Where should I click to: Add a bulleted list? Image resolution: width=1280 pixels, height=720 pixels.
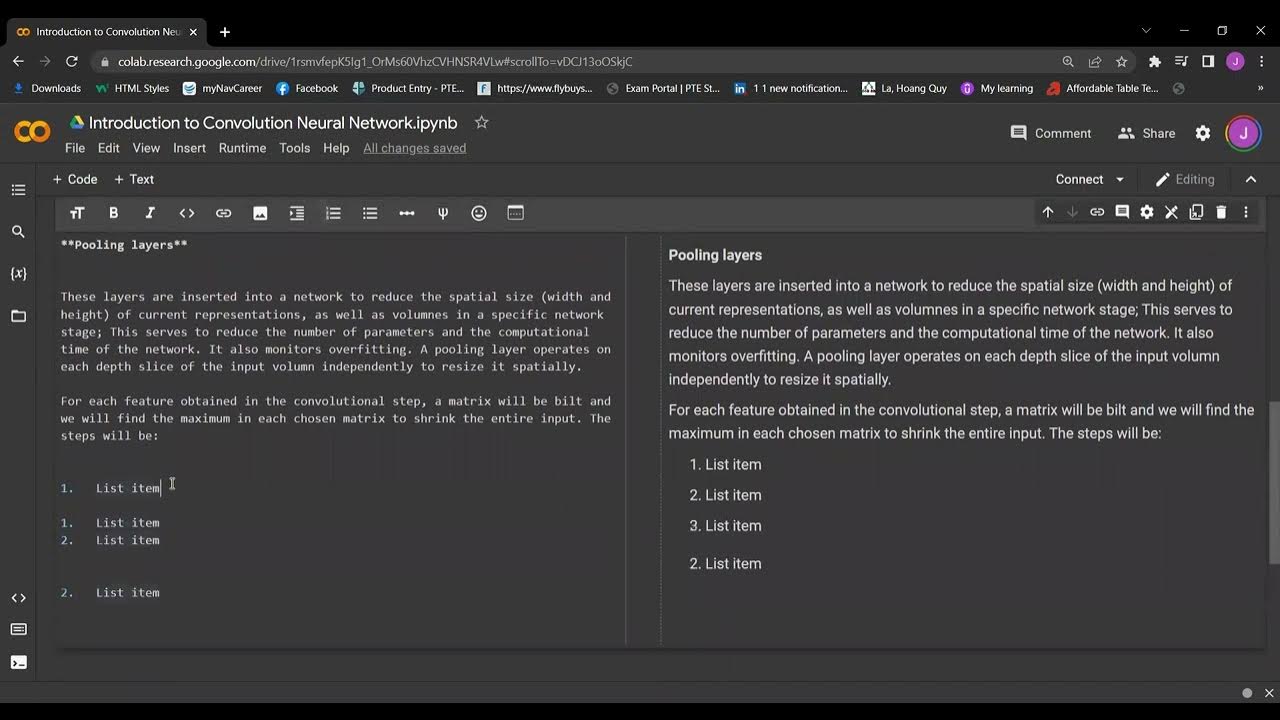[x=370, y=213]
